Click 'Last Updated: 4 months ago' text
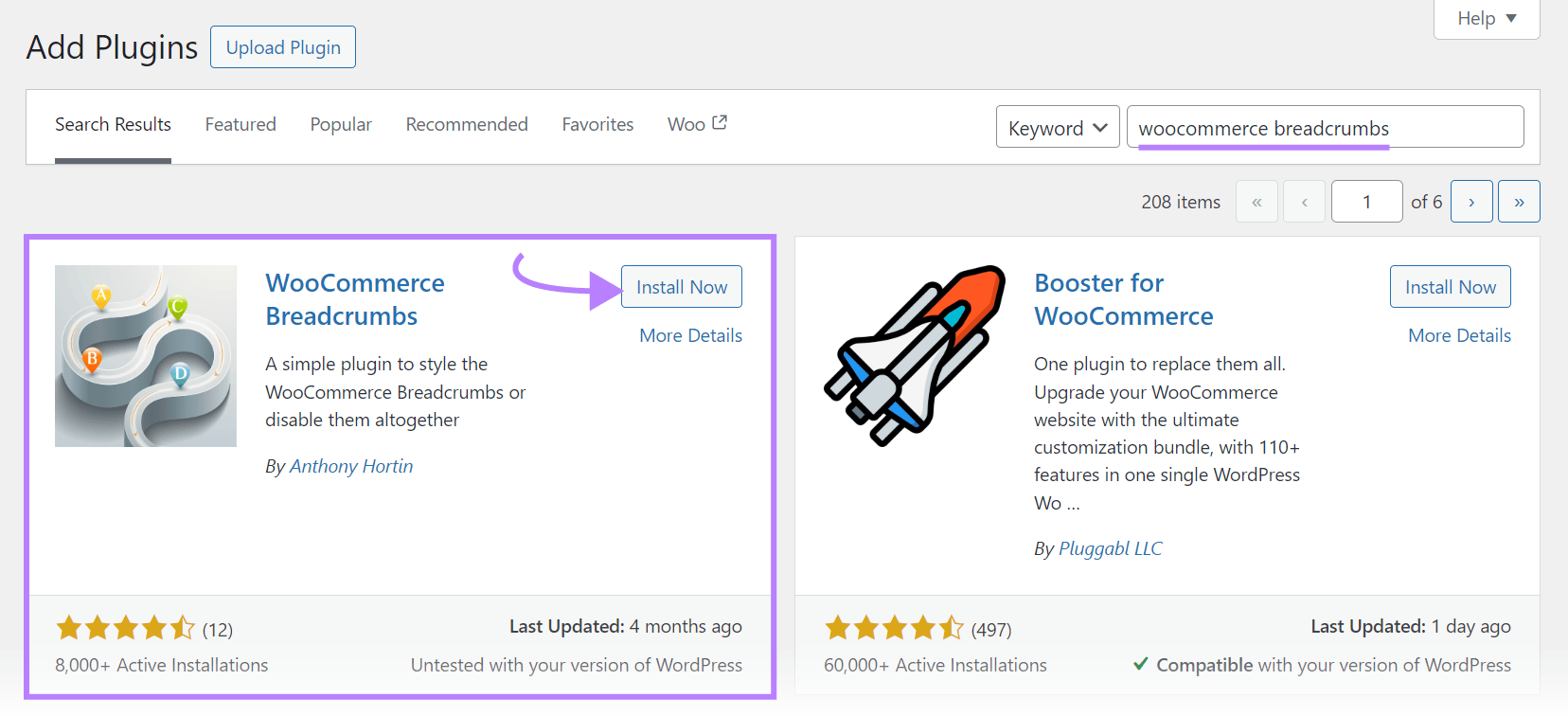This screenshot has height=716, width=1568. 626,626
